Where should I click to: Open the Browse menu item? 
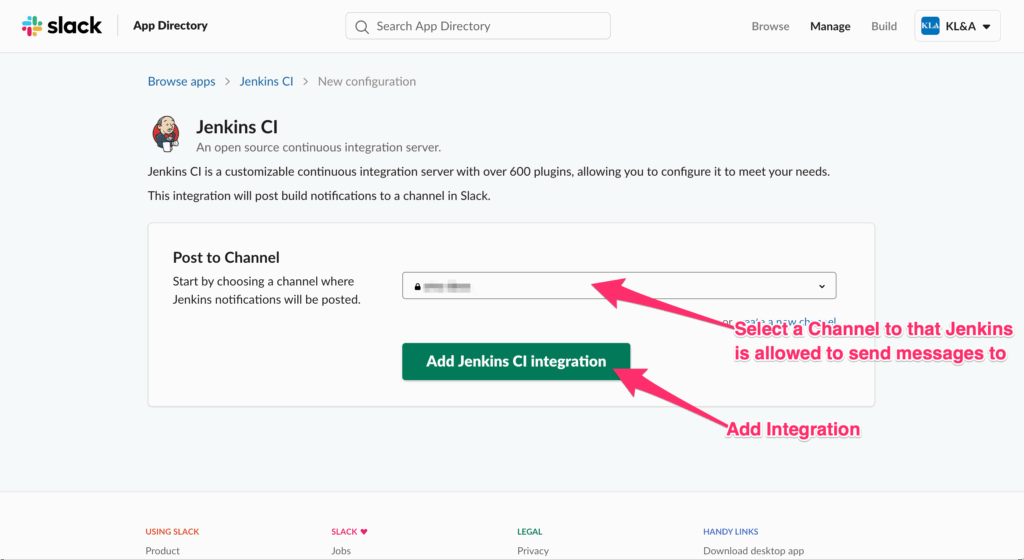(770, 27)
